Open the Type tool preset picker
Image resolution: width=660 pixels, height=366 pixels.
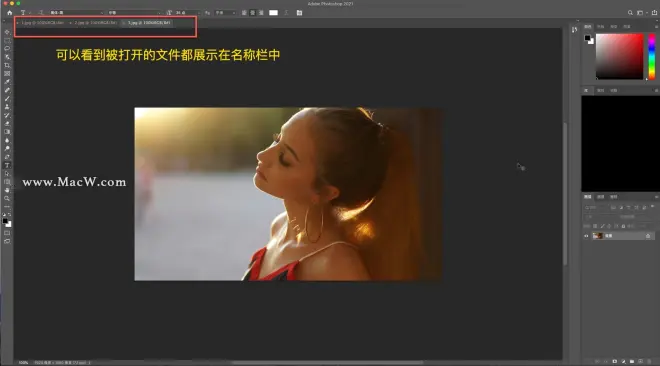point(25,13)
